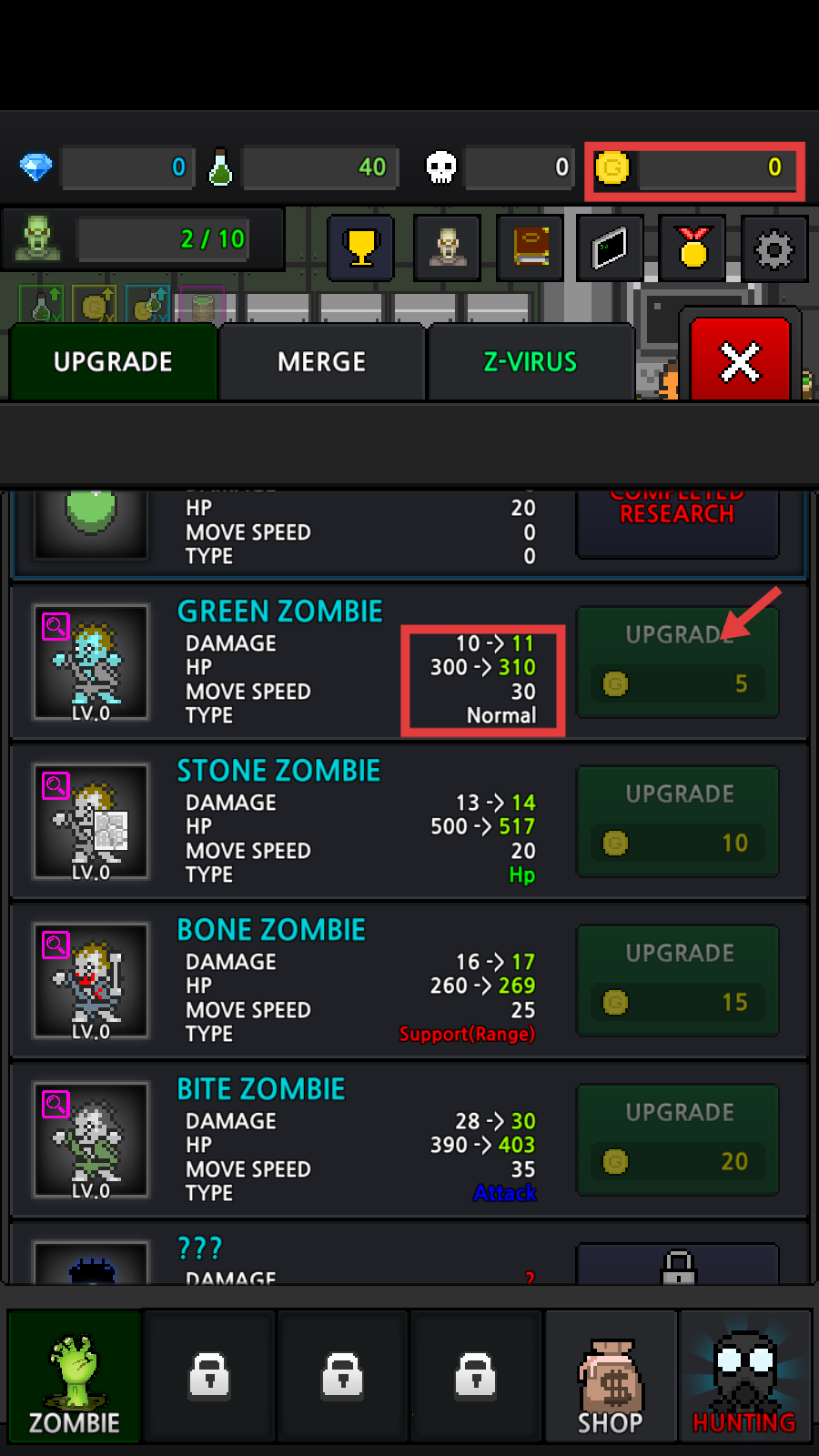Click the Bone Zombie thumbnail
This screenshot has height=1456, width=819.
(91, 981)
